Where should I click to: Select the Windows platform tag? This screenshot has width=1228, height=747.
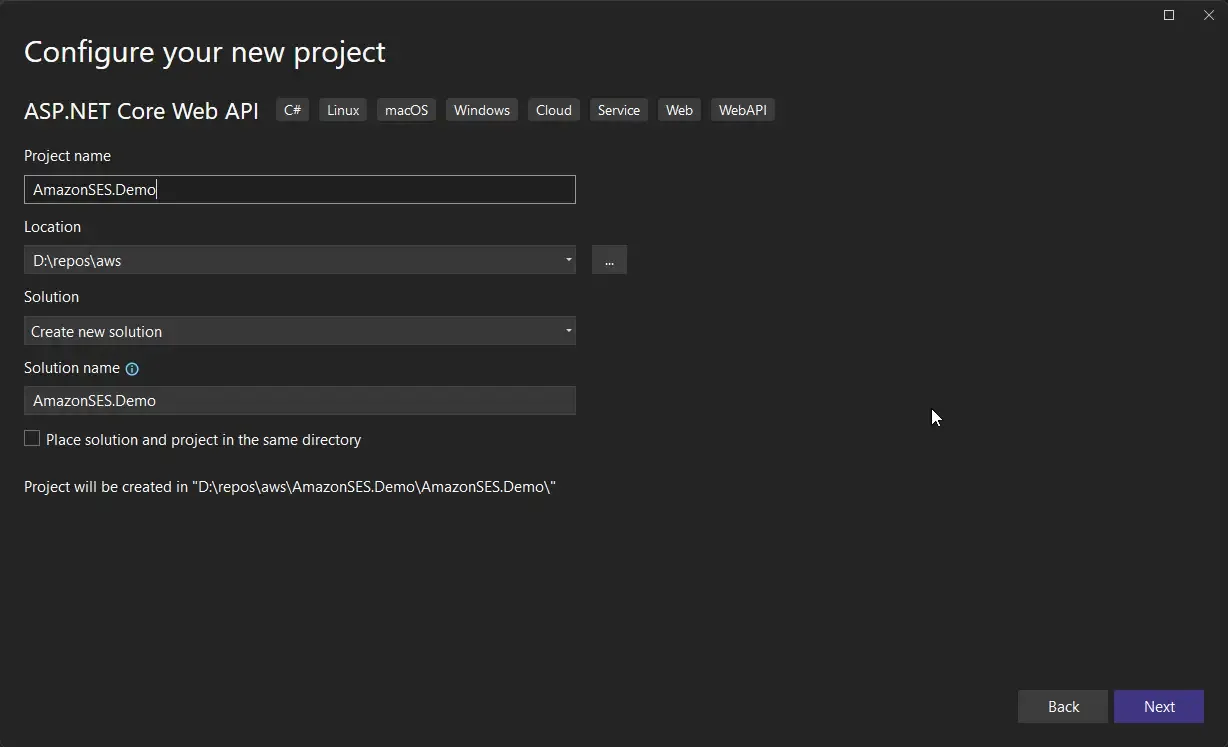[481, 110]
